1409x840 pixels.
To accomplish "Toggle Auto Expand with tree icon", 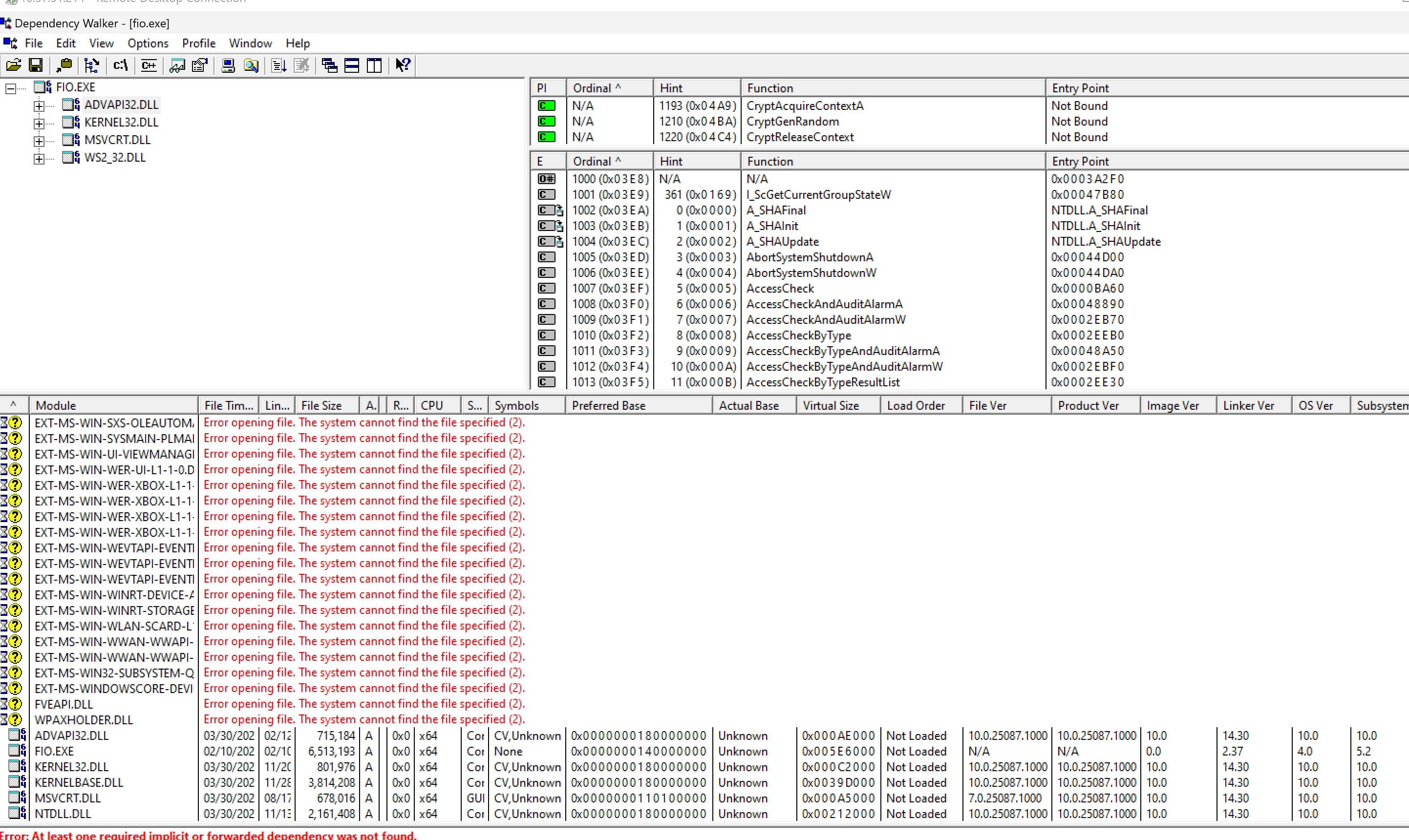I will 91,65.
